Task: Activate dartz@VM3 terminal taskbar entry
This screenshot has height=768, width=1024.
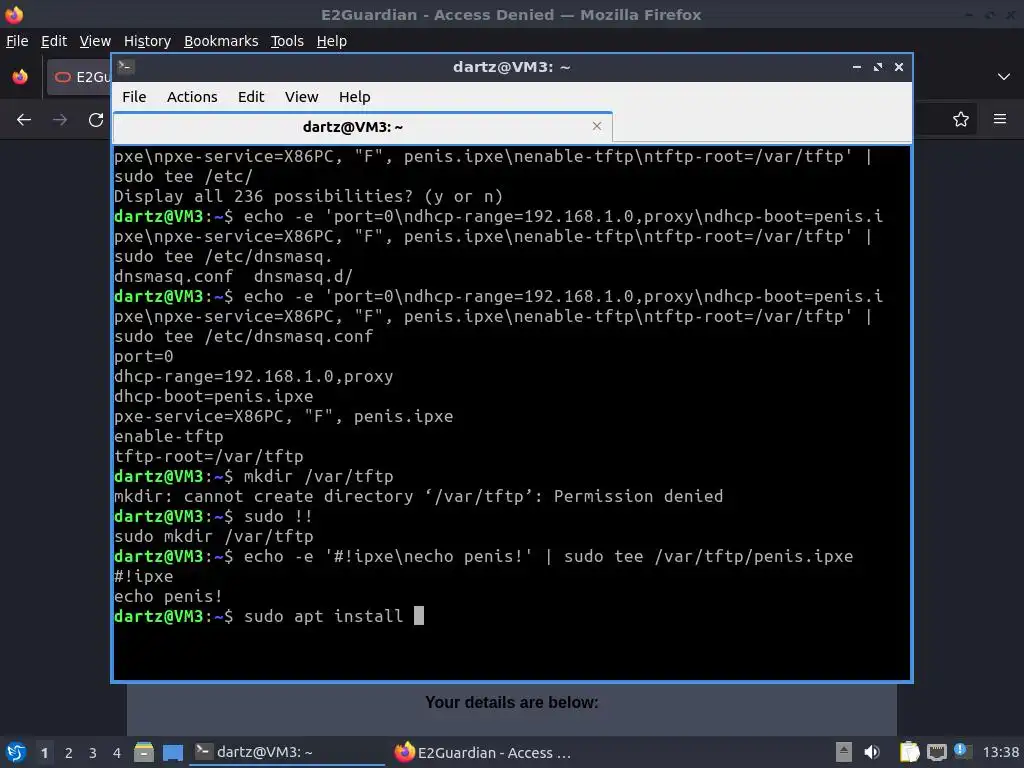Action: click(287, 752)
